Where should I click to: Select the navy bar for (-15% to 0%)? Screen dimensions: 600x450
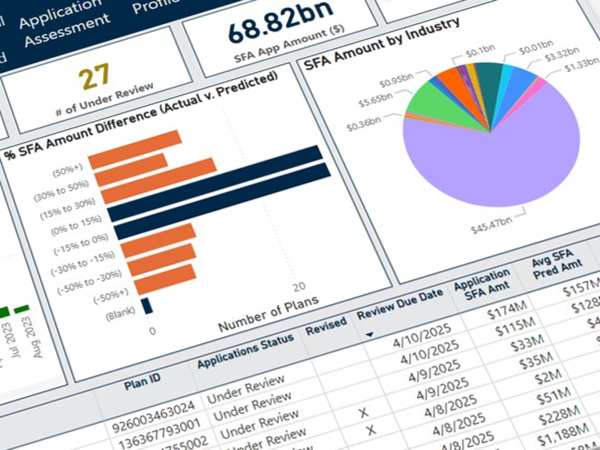point(222,201)
